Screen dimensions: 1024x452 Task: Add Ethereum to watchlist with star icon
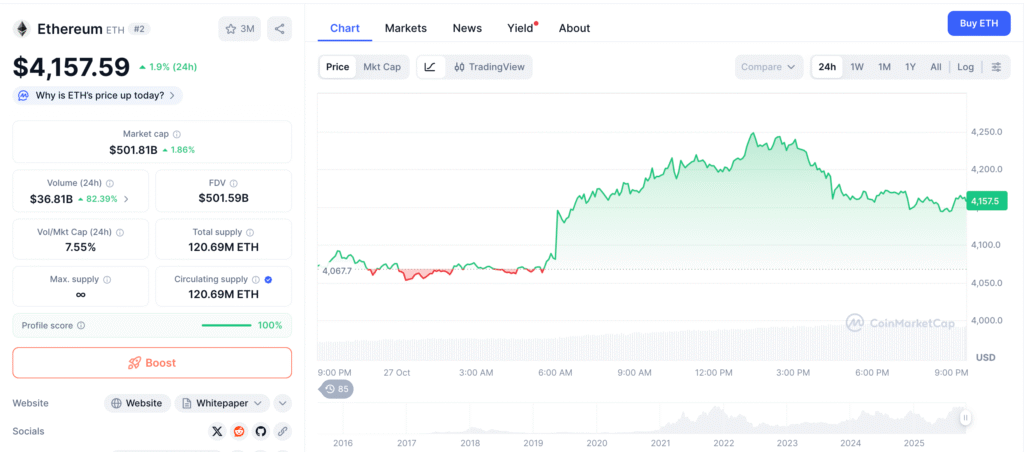pos(239,29)
